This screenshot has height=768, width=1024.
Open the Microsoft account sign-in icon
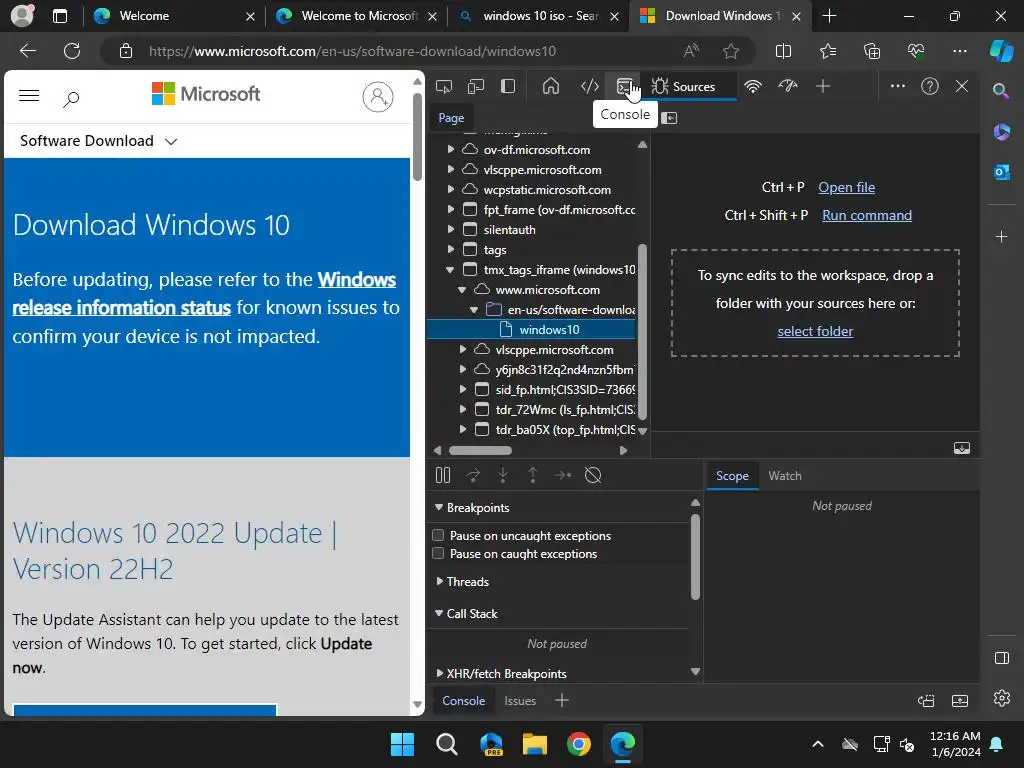377,97
